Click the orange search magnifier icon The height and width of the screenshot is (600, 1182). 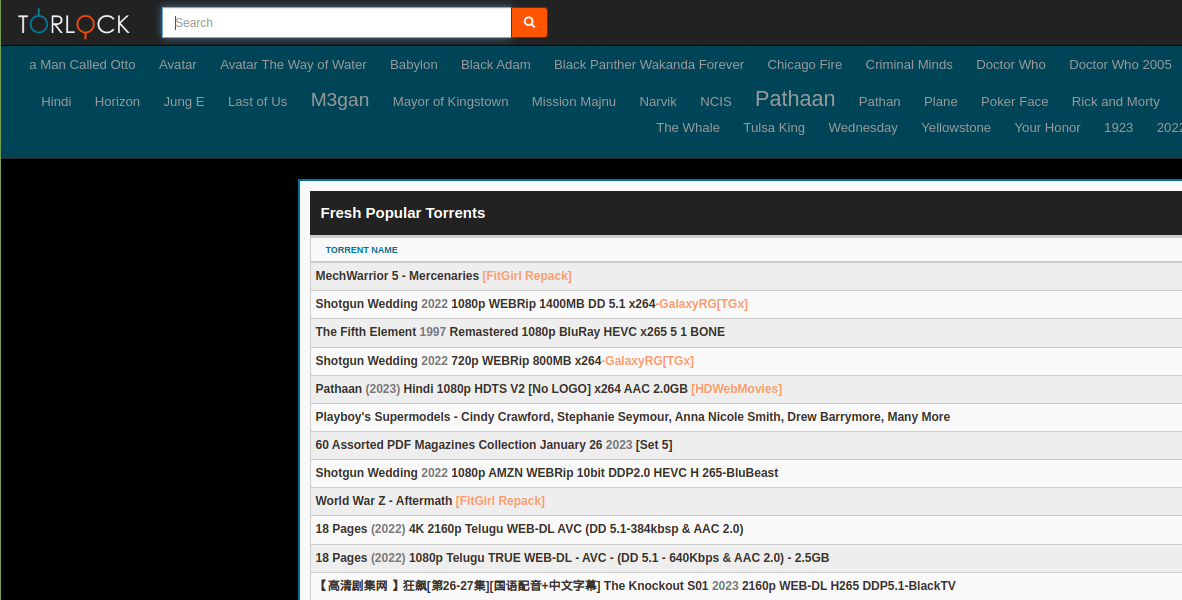tap(529, 22)
